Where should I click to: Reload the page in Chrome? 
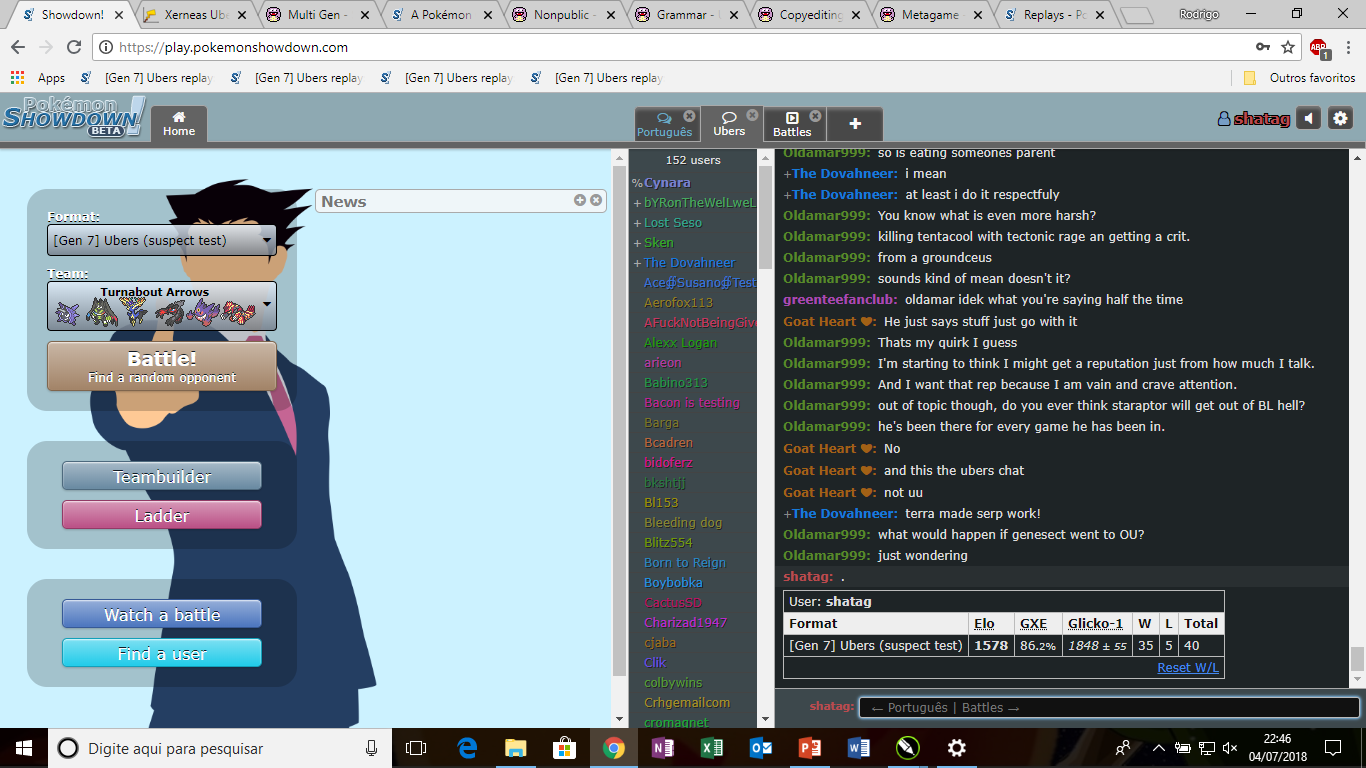coord(73,47)
